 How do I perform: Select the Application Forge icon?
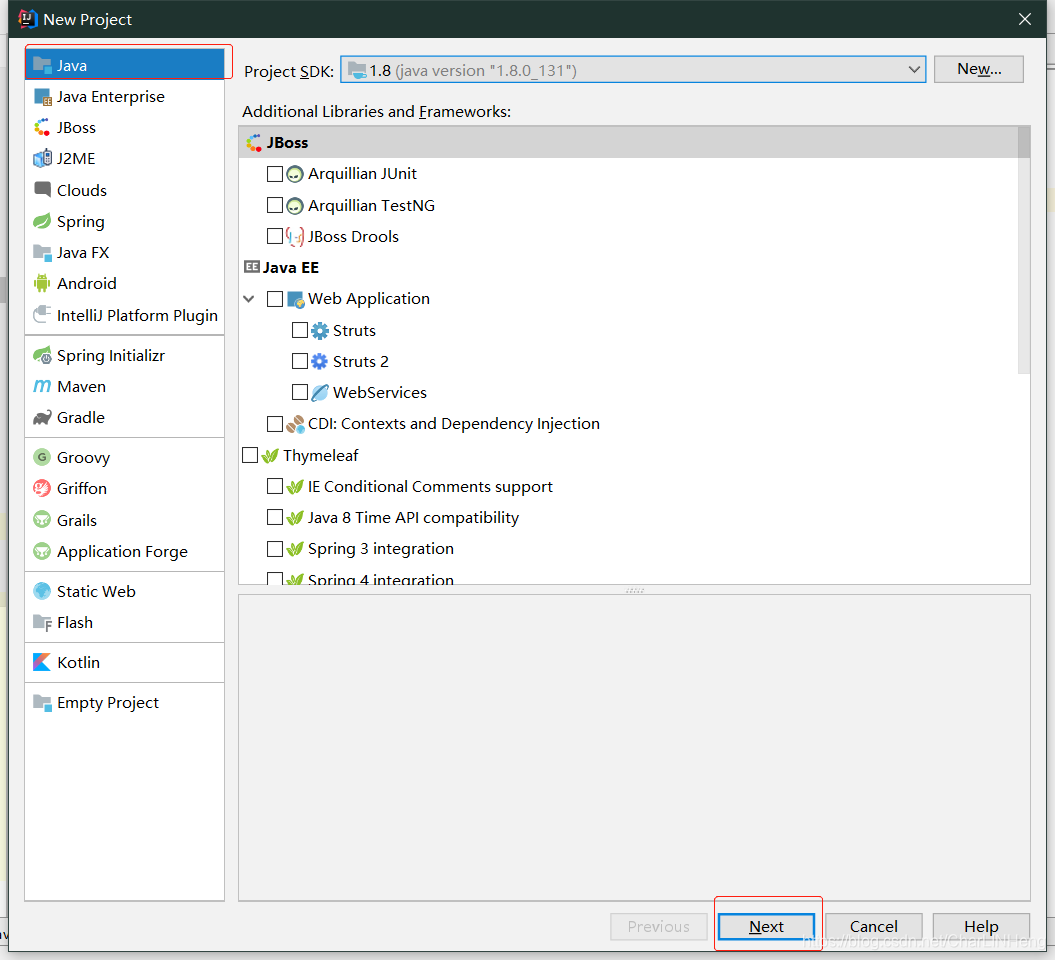(42, 552)
